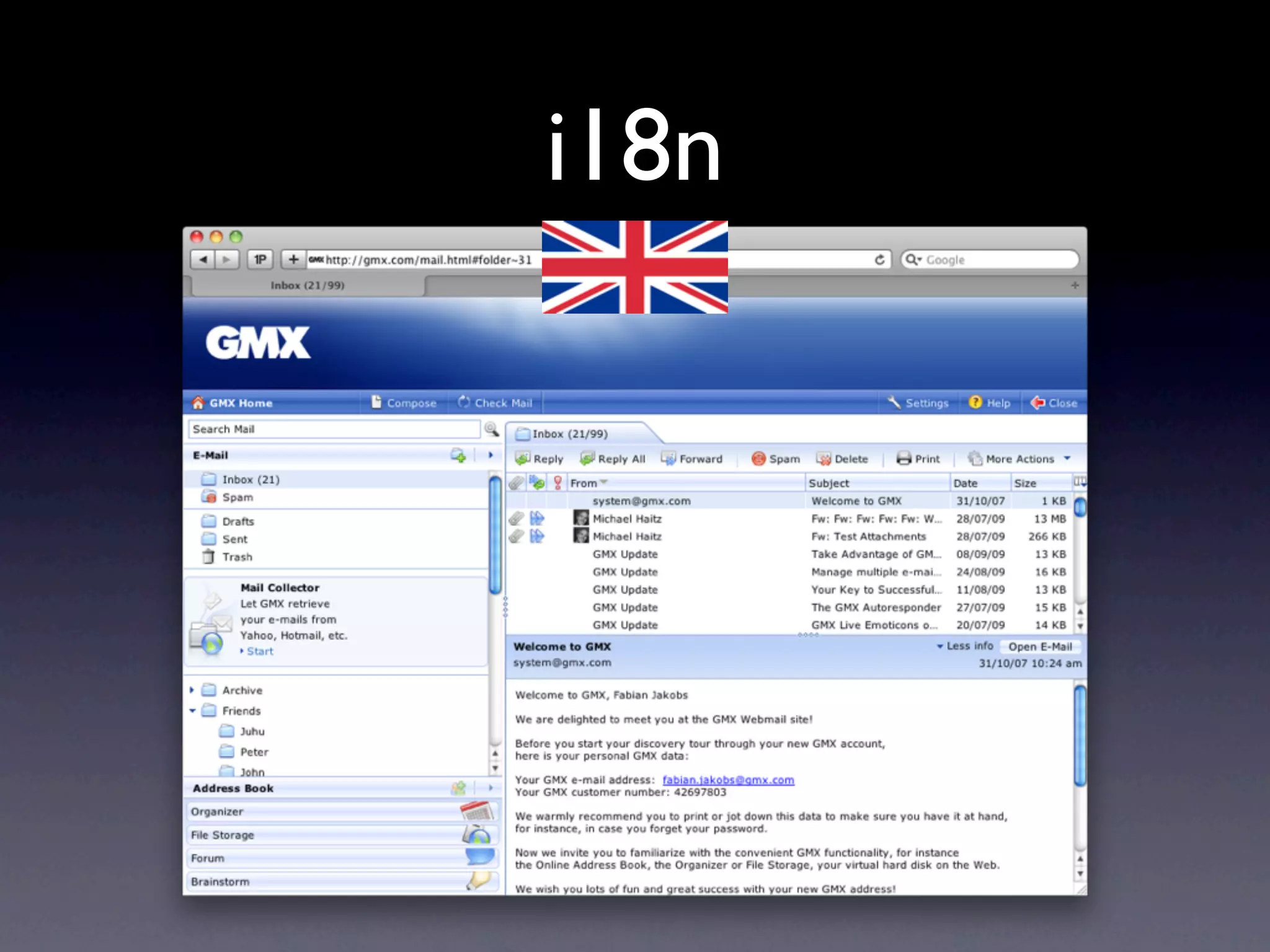Image resolution: width=1270 pixels, height=952 pixels.
Task: Toggle the Less info disclosure
Action: point(965,646)
